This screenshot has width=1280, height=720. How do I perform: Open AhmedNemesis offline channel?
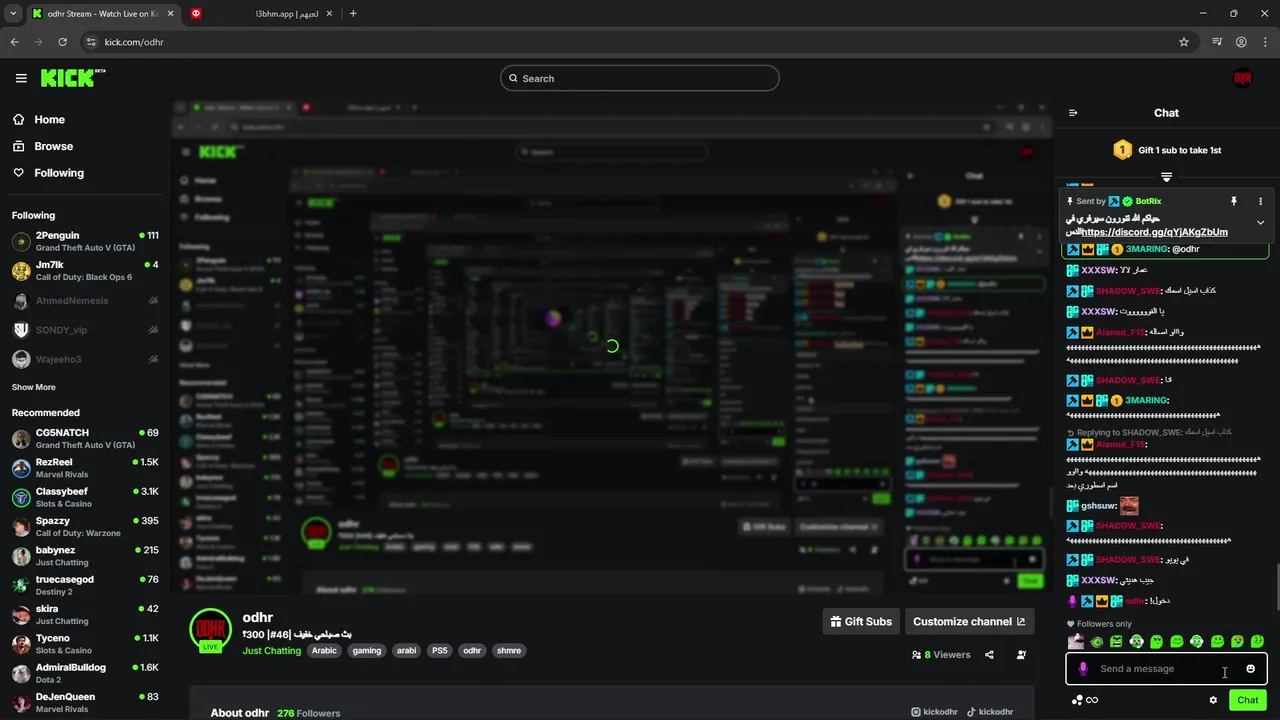[x=85, y=301]
